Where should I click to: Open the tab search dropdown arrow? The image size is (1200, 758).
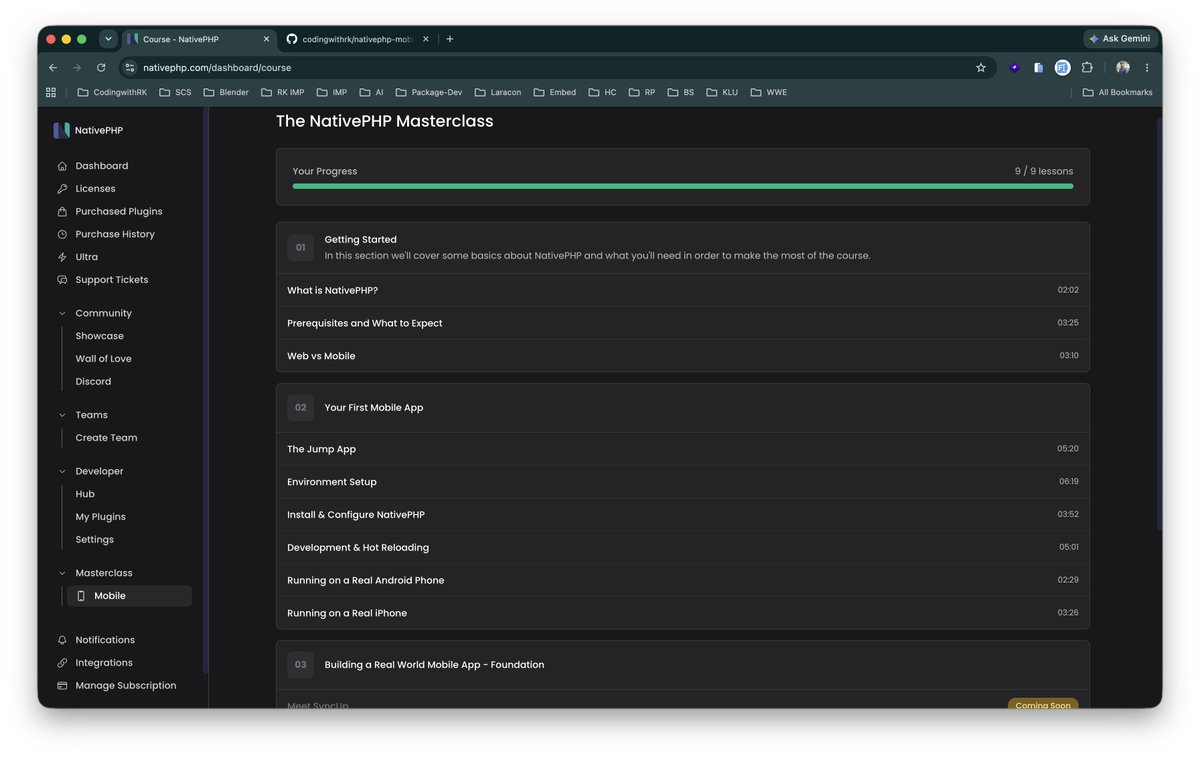click(108, 39)
